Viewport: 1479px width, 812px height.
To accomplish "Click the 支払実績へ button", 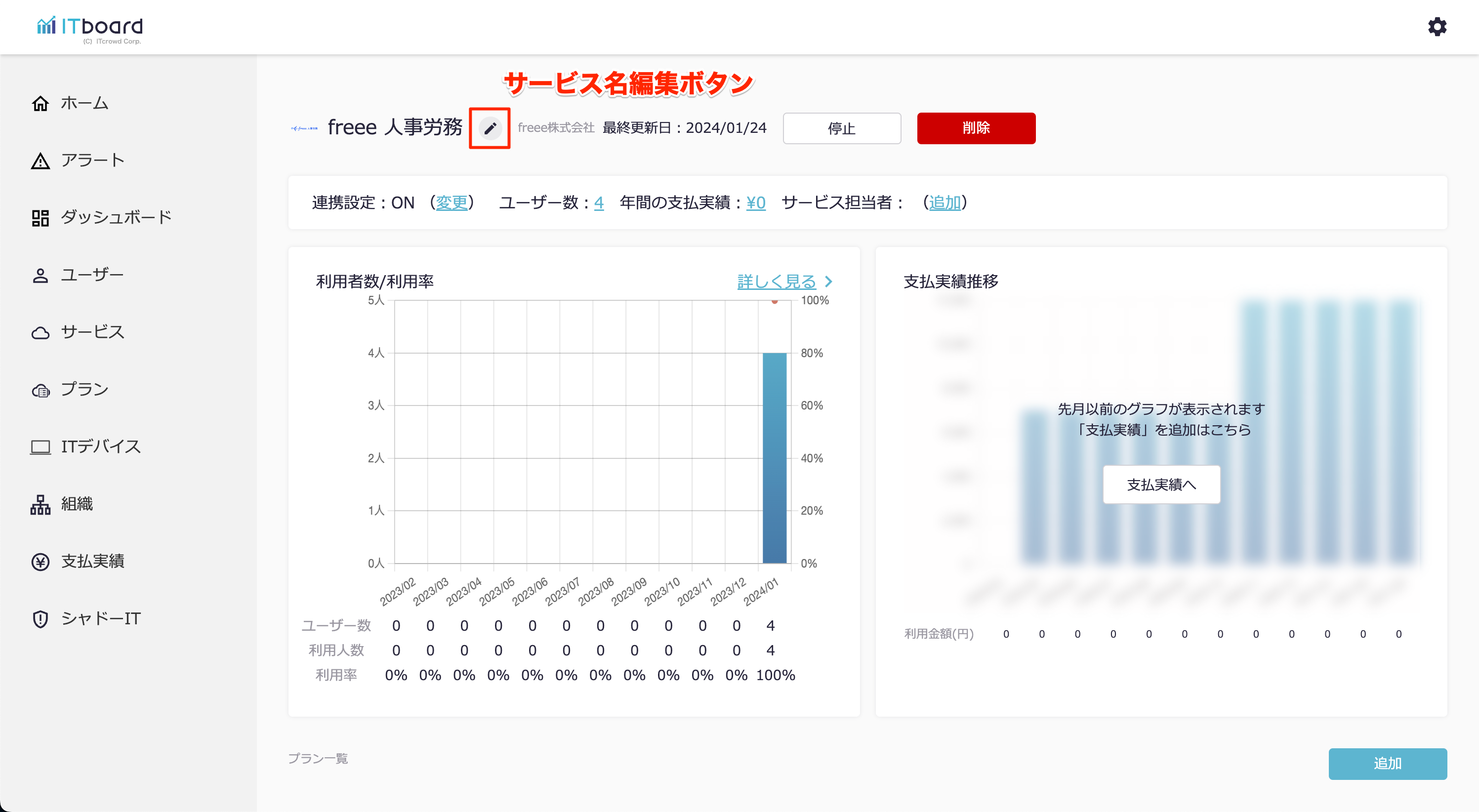I will pos(1161,485).
